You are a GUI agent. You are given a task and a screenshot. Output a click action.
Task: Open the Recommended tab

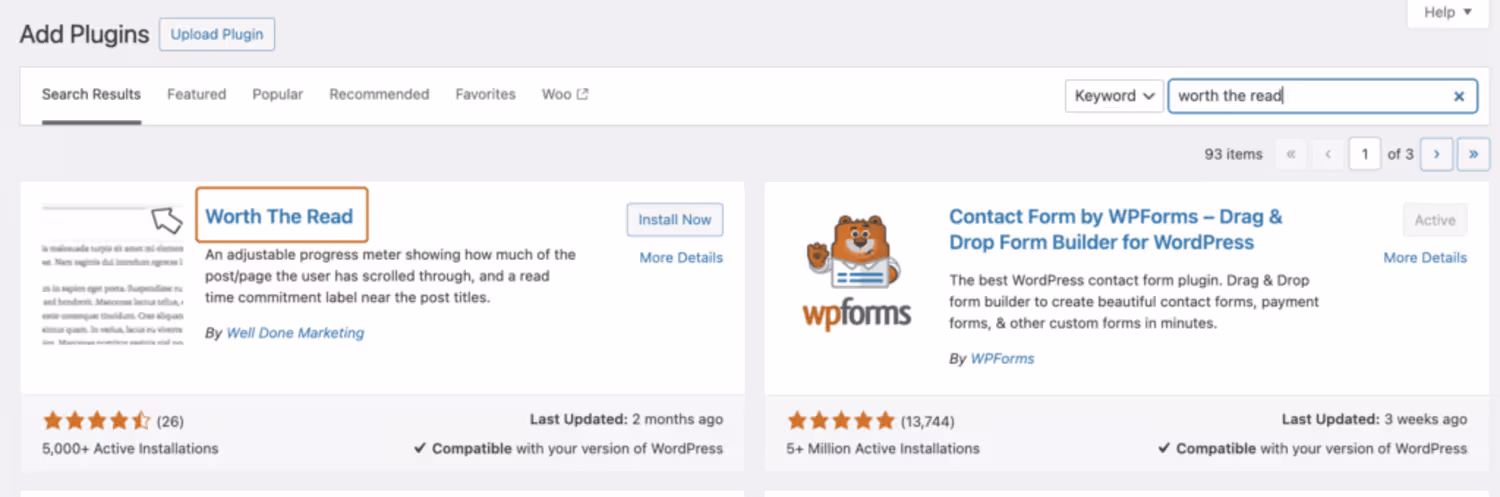point(379,95)
